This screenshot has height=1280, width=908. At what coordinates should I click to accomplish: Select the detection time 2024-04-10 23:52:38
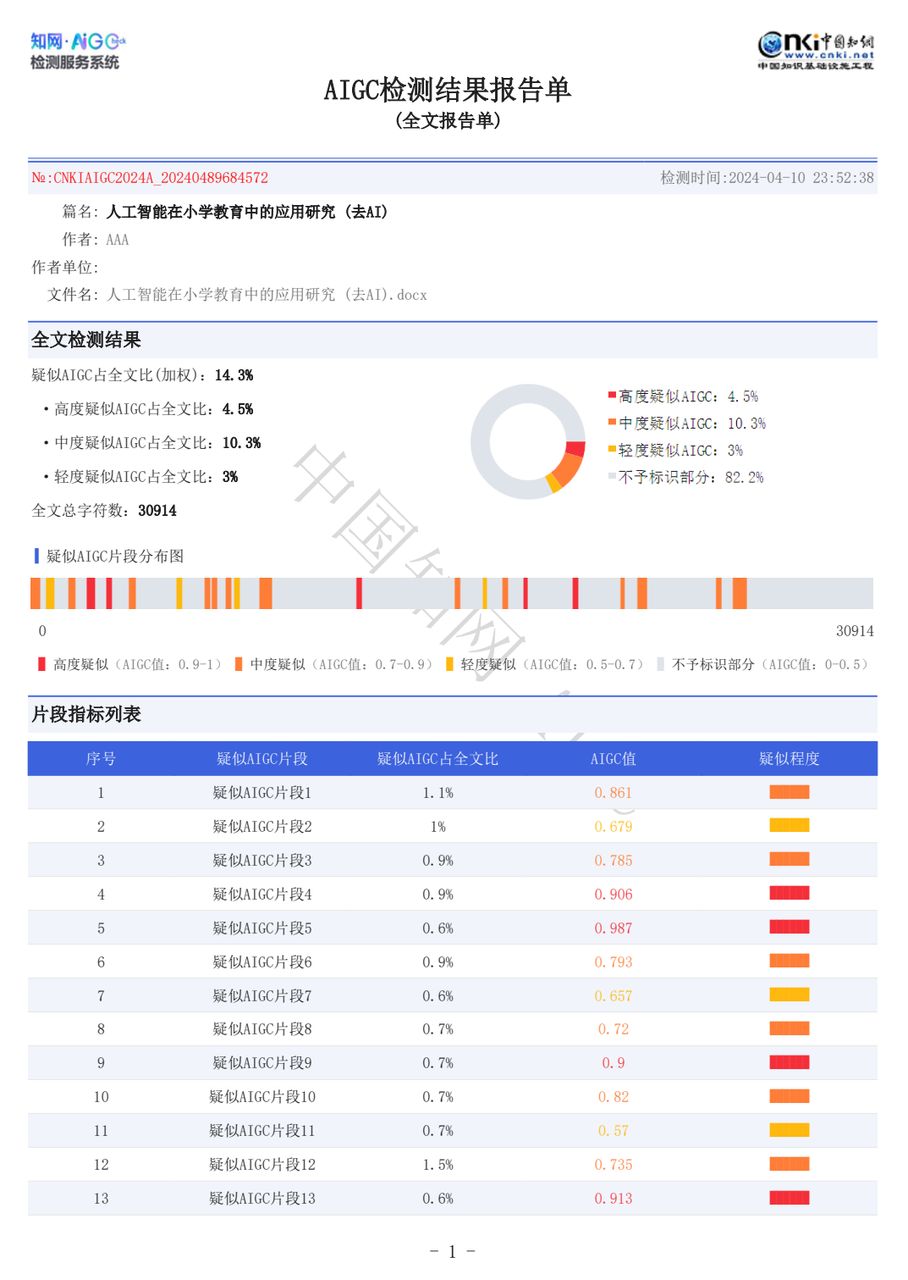801,178
